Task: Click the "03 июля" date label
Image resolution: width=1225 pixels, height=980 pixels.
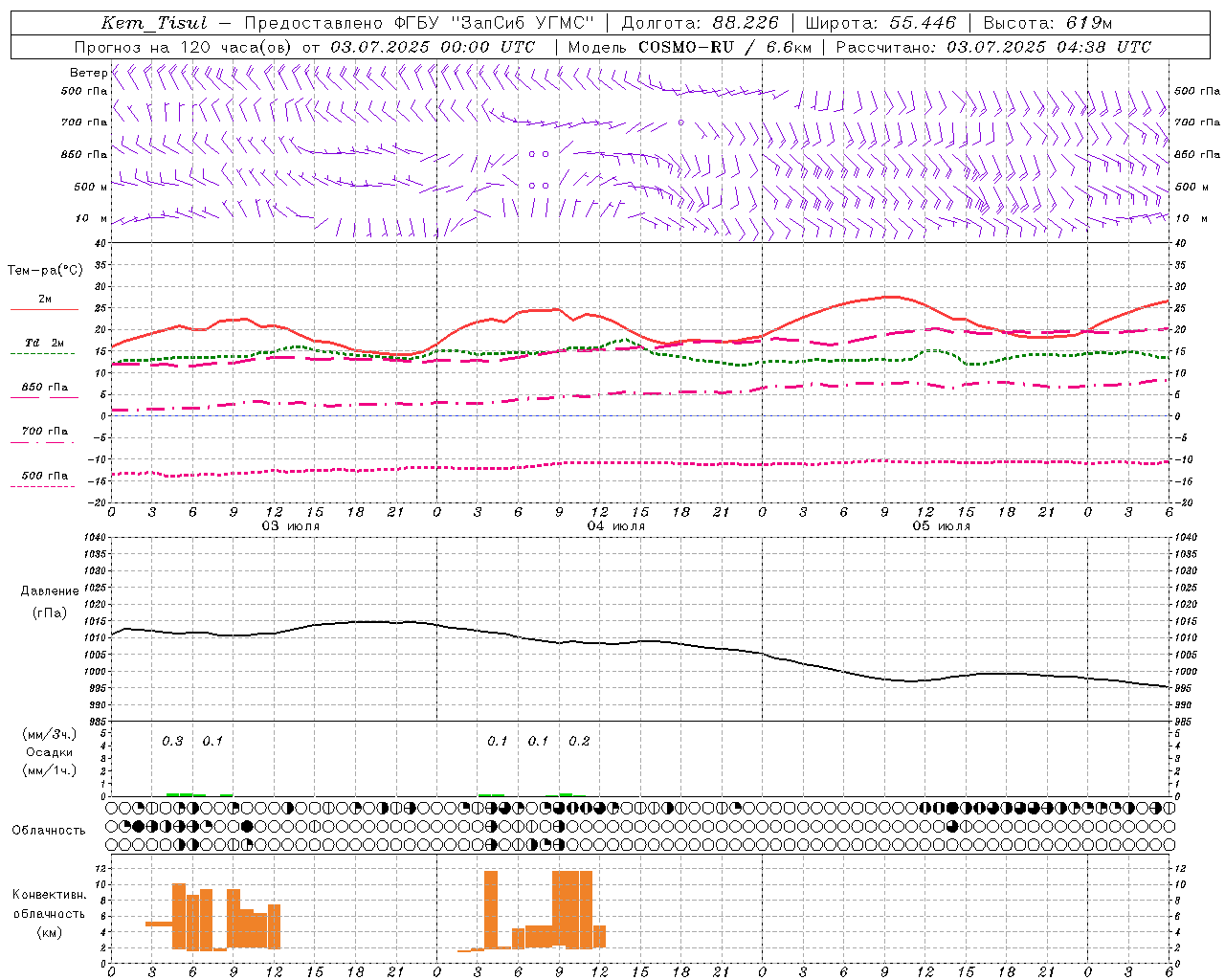Action: (291, 526)
